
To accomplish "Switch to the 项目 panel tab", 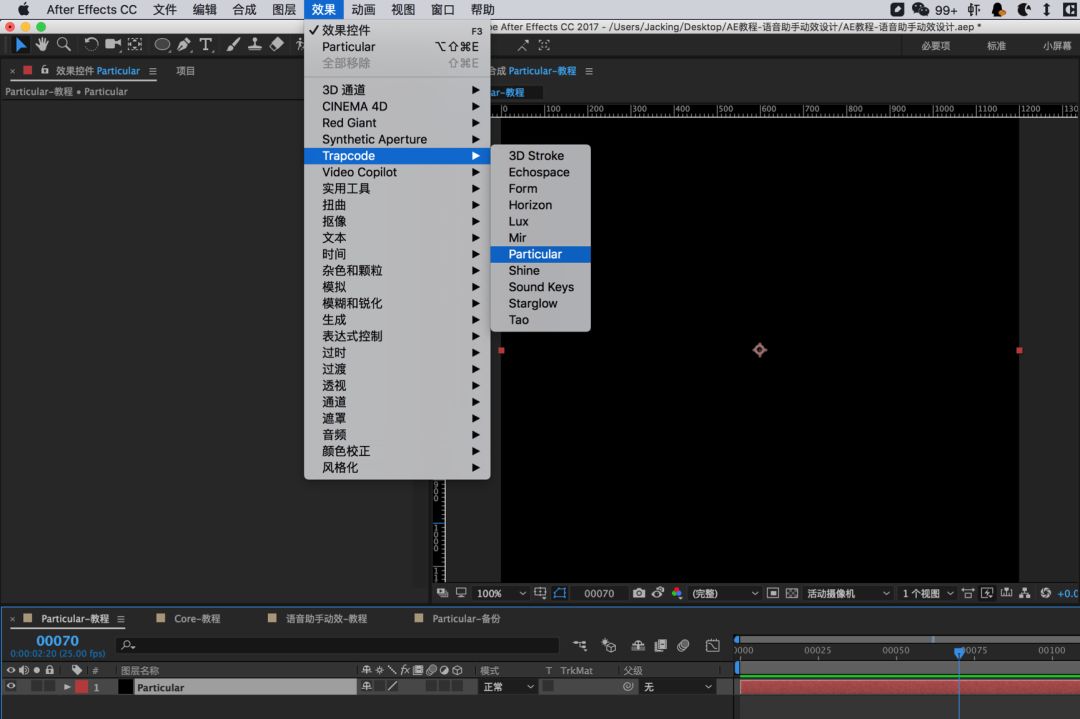I will pyautogui.click(x=185, y=71).
